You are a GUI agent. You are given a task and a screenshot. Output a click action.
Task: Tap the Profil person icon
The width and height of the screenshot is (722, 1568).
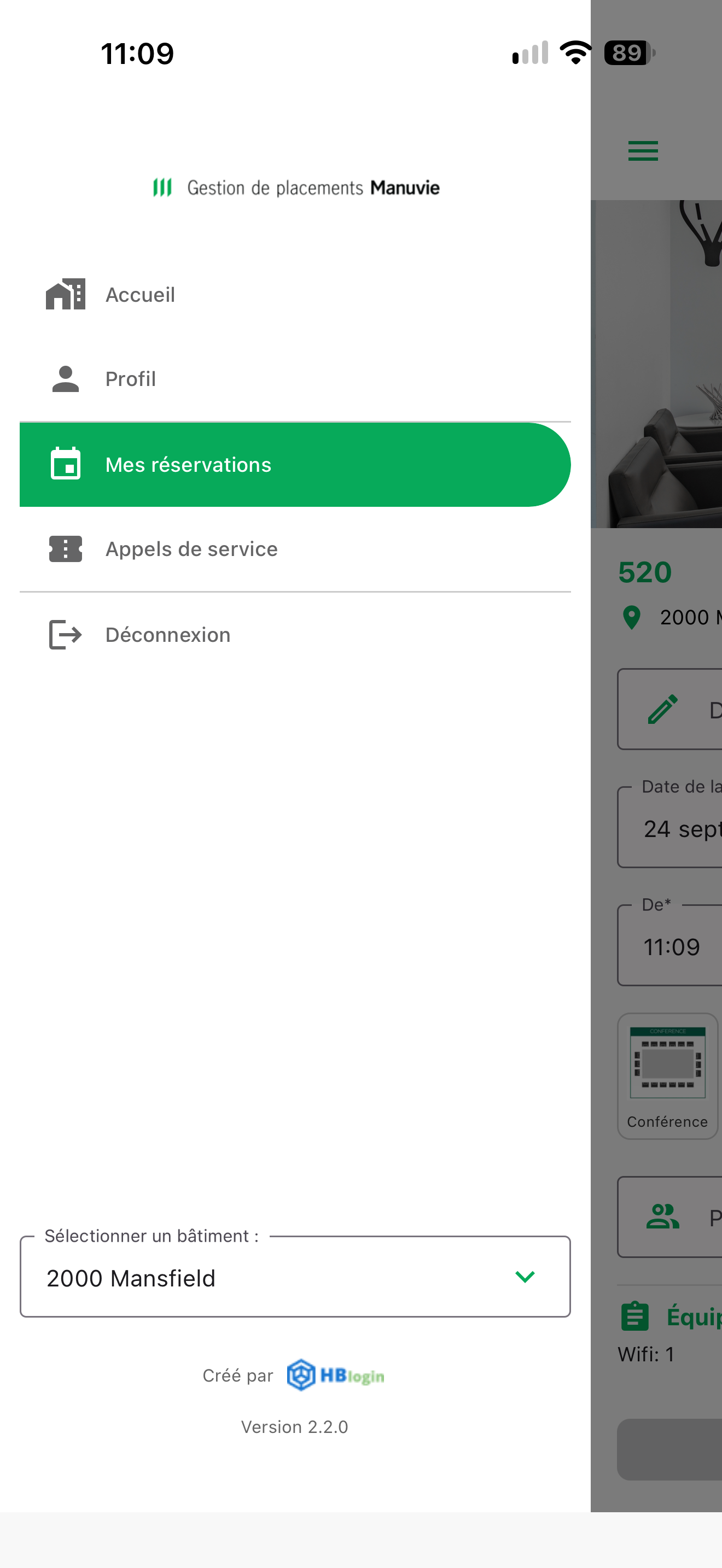(x=65, y=379)
